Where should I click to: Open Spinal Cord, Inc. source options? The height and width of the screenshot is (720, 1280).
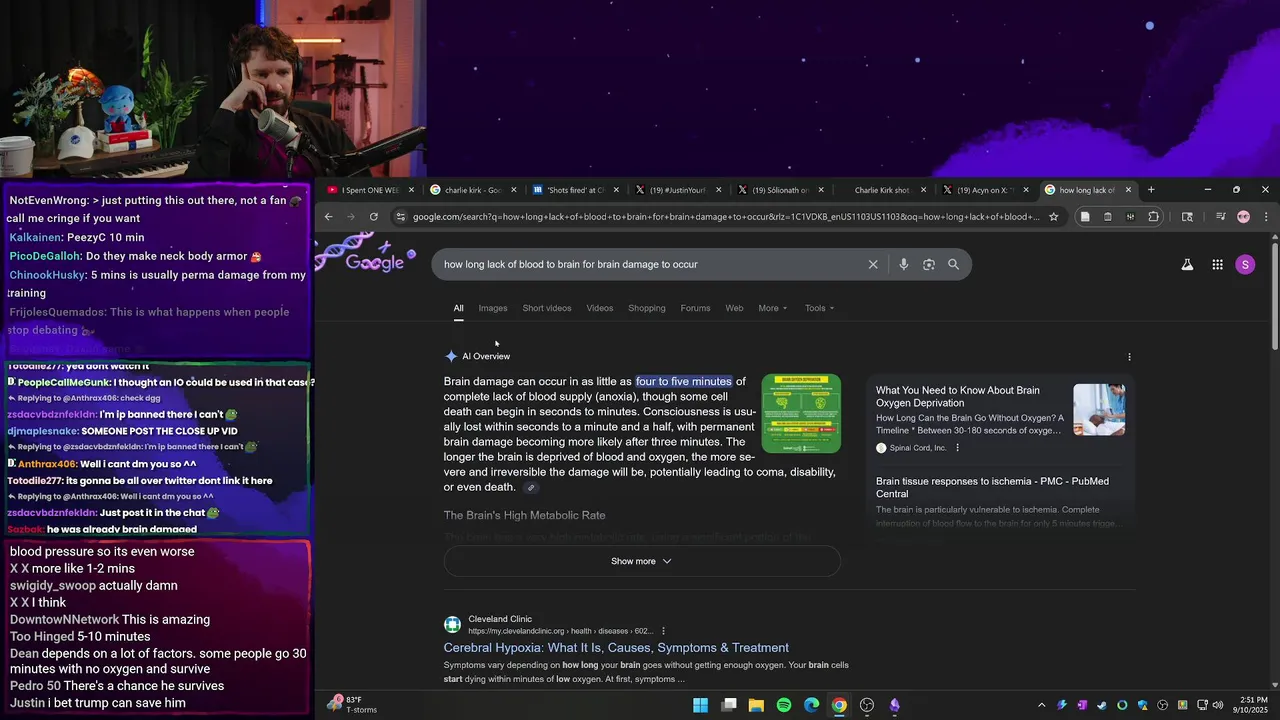tap(957, 448)
